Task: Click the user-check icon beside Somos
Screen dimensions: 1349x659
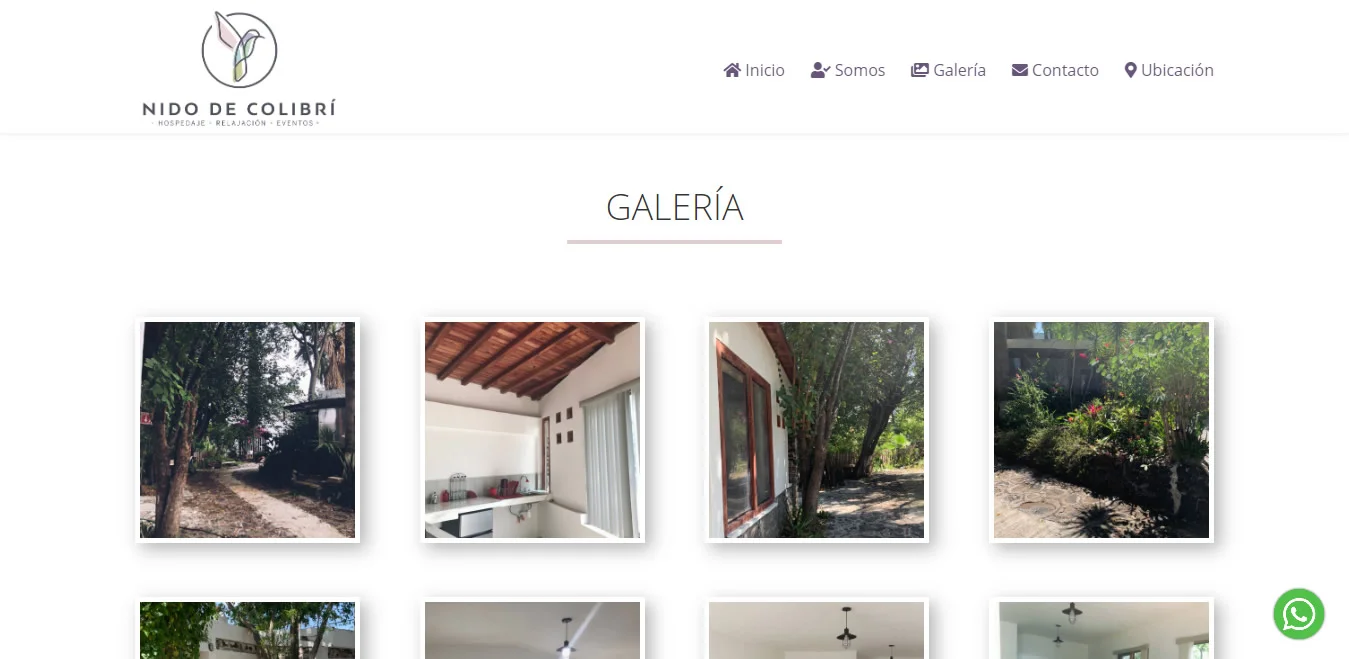Action: [821, 70]
